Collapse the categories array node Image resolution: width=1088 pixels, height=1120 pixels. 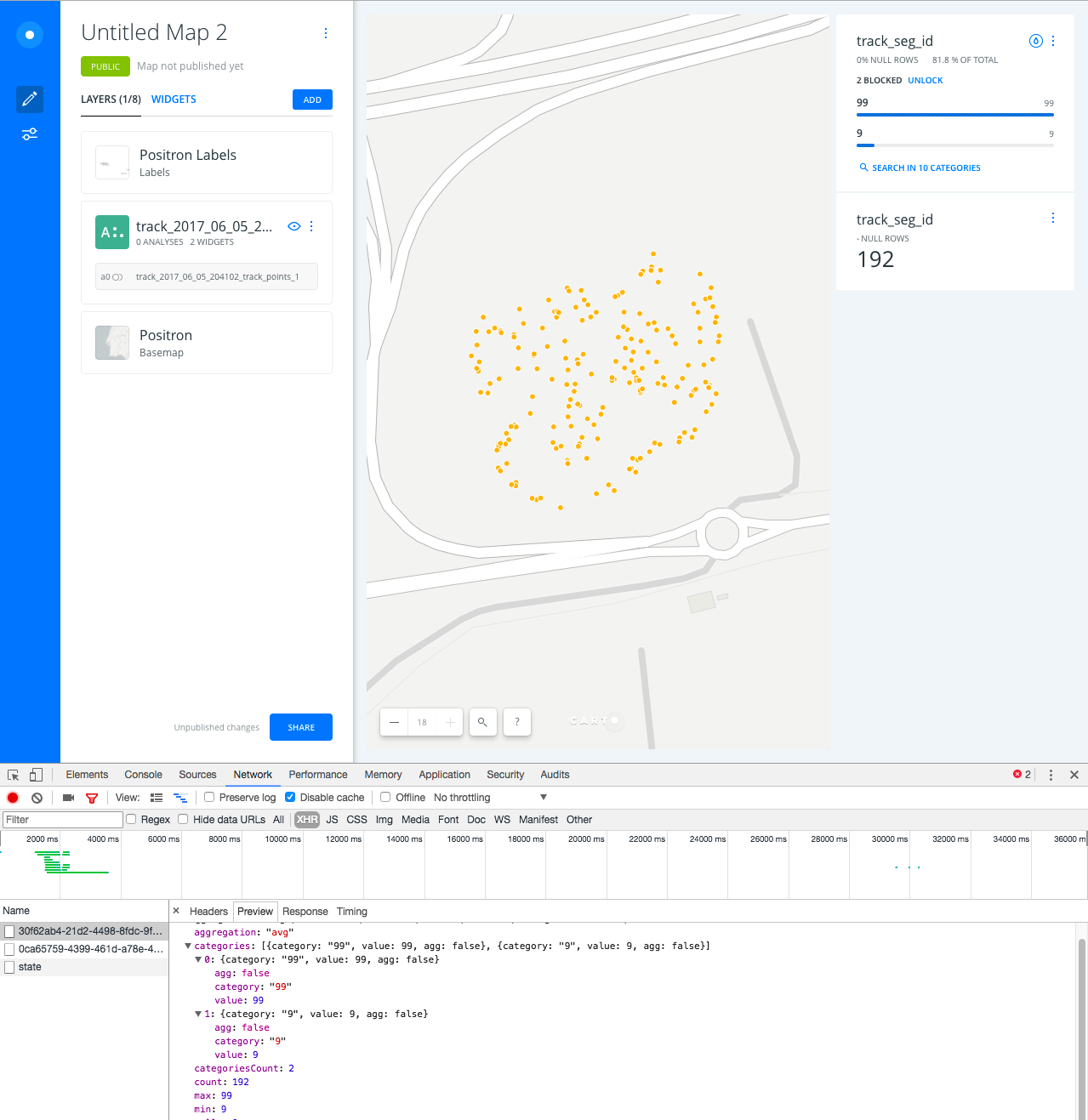[188, 946]
